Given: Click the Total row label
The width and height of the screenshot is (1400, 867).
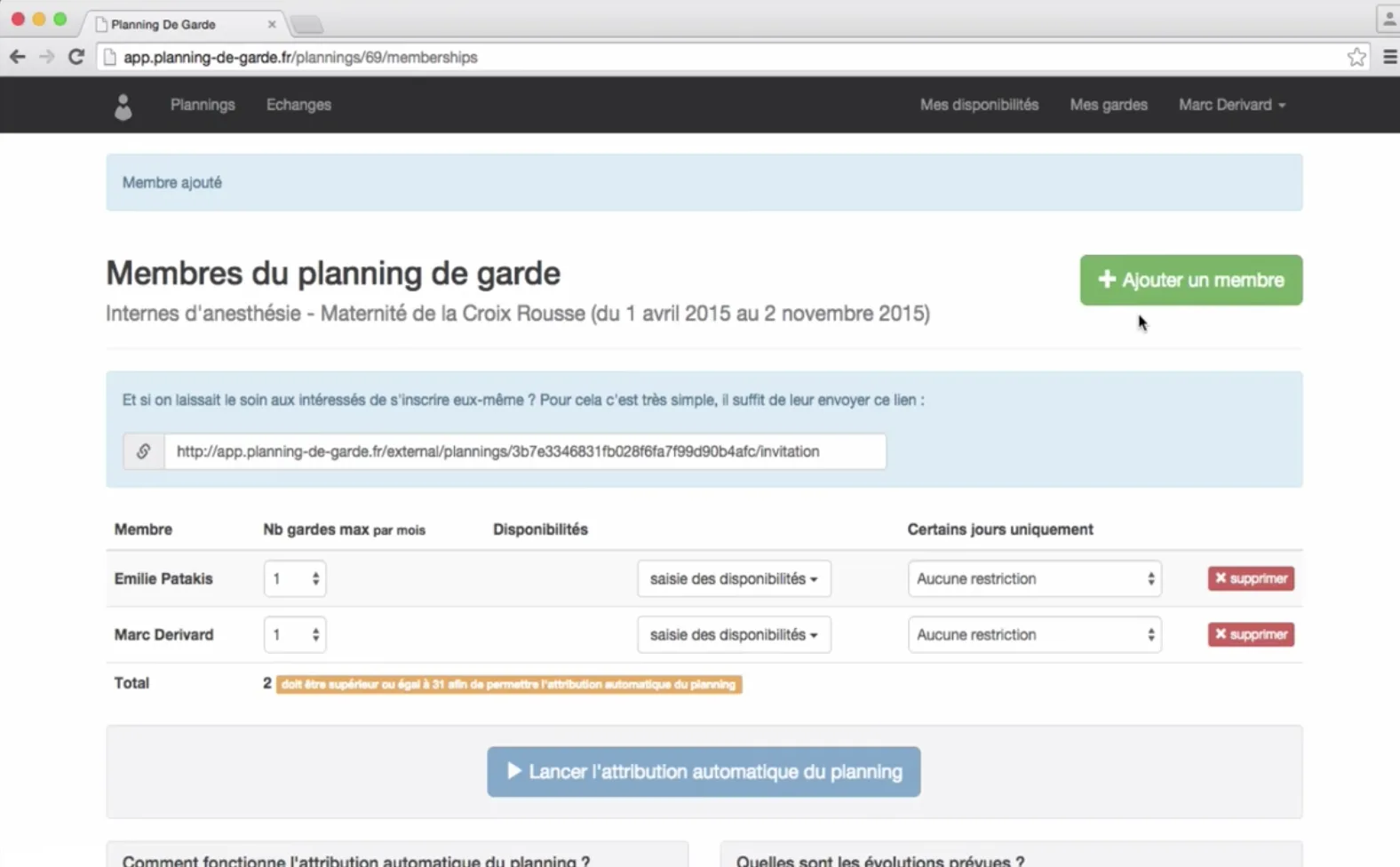Looking at the screenshot, I should [x=131, y=683].
